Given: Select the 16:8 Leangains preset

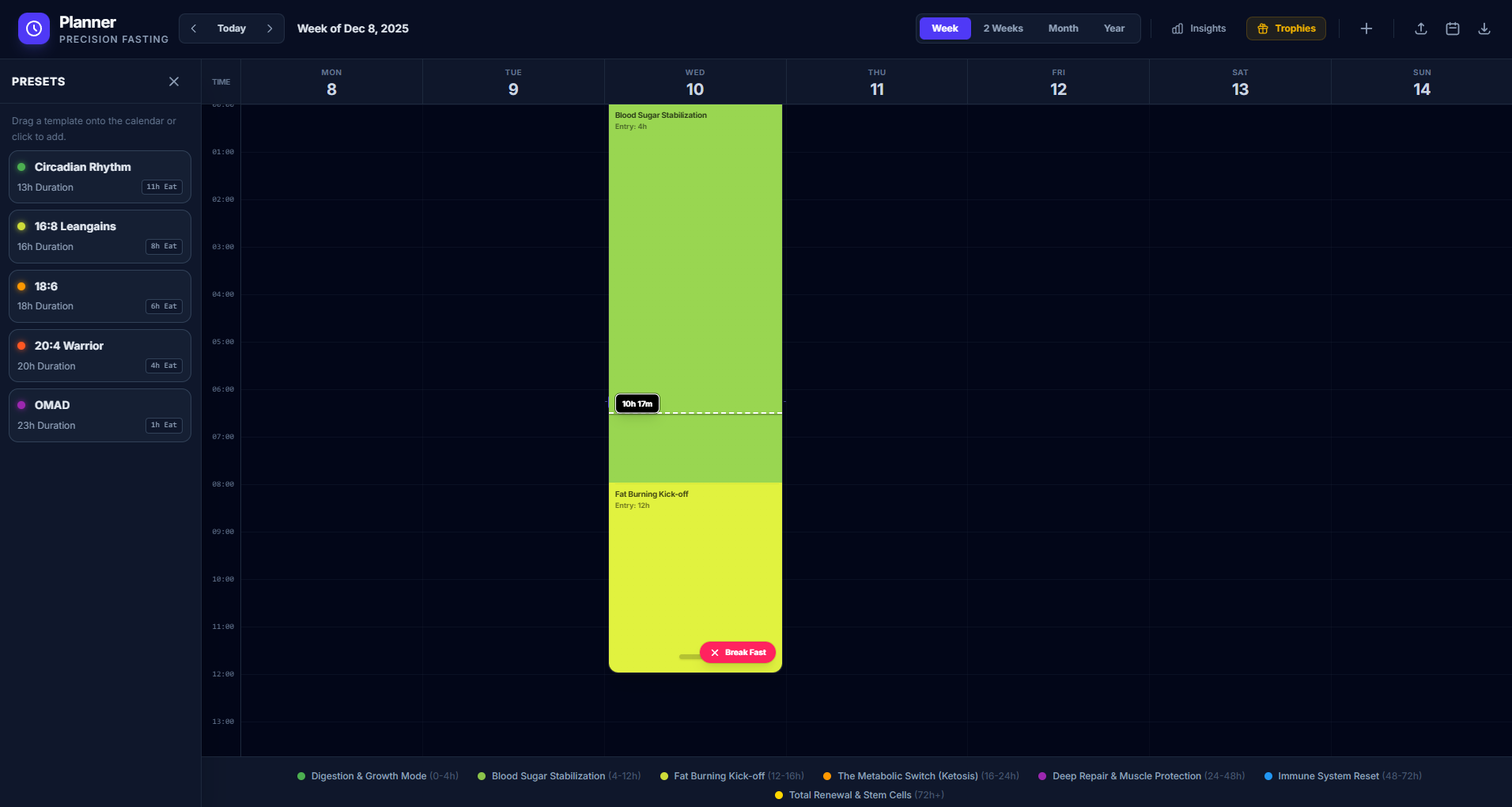Looking at the screenshot, I should pos(100,237).
